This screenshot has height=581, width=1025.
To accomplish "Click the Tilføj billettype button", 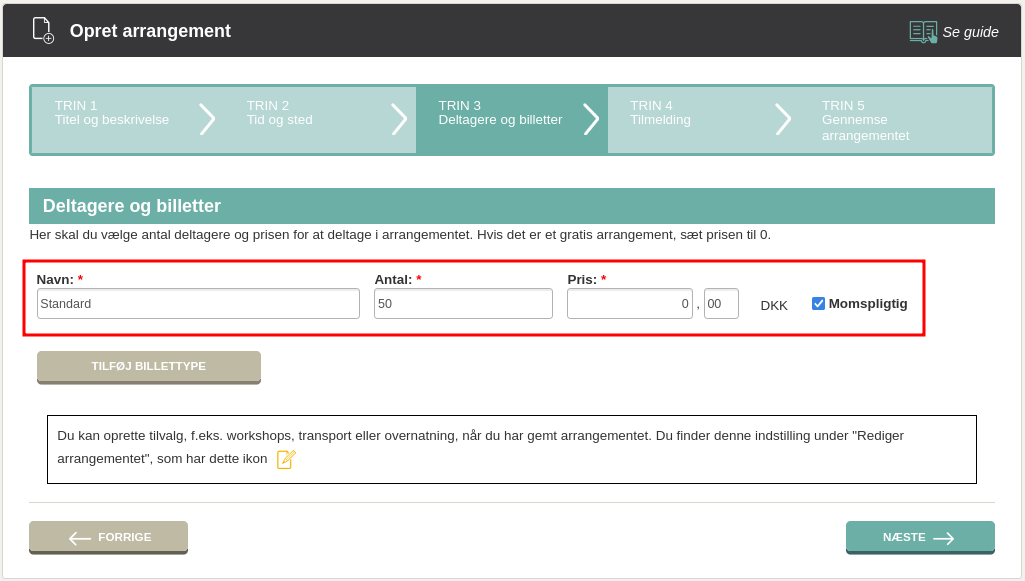I will coord(149,367).
